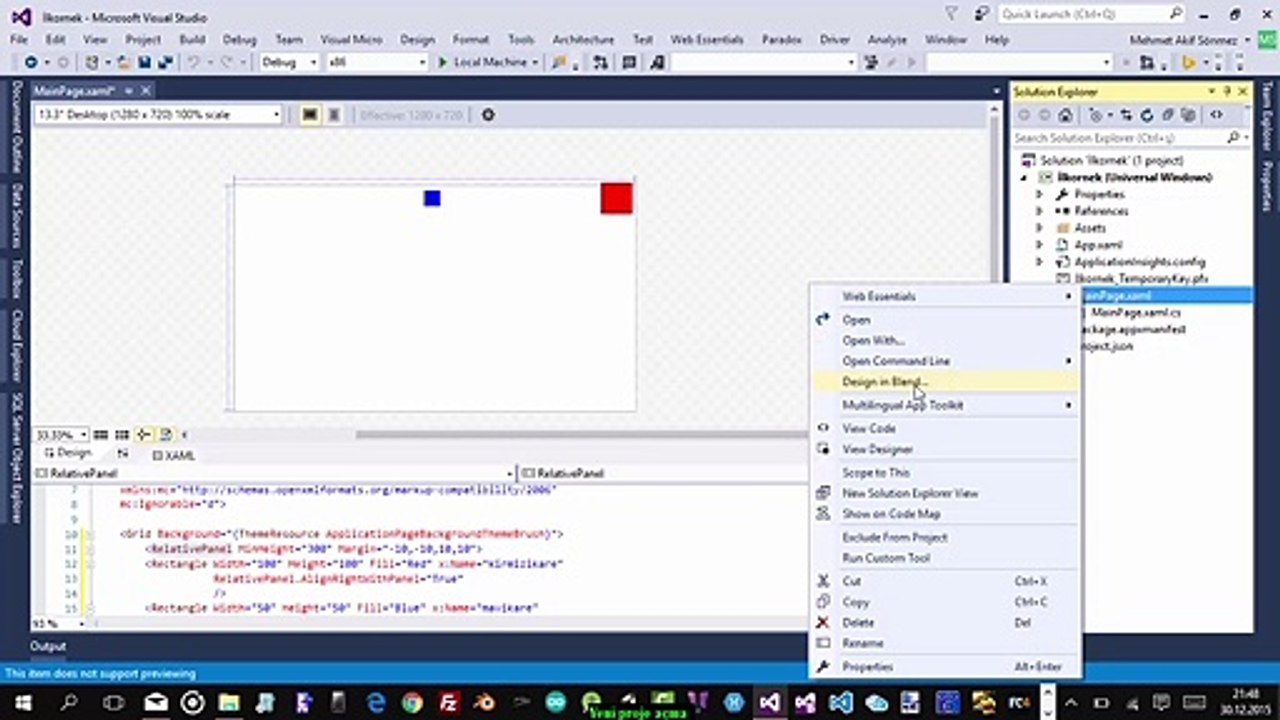This screenshot has width=1280, height=720.
Task: Click Solution Explorer Home icon
Action: (1066, 115)
